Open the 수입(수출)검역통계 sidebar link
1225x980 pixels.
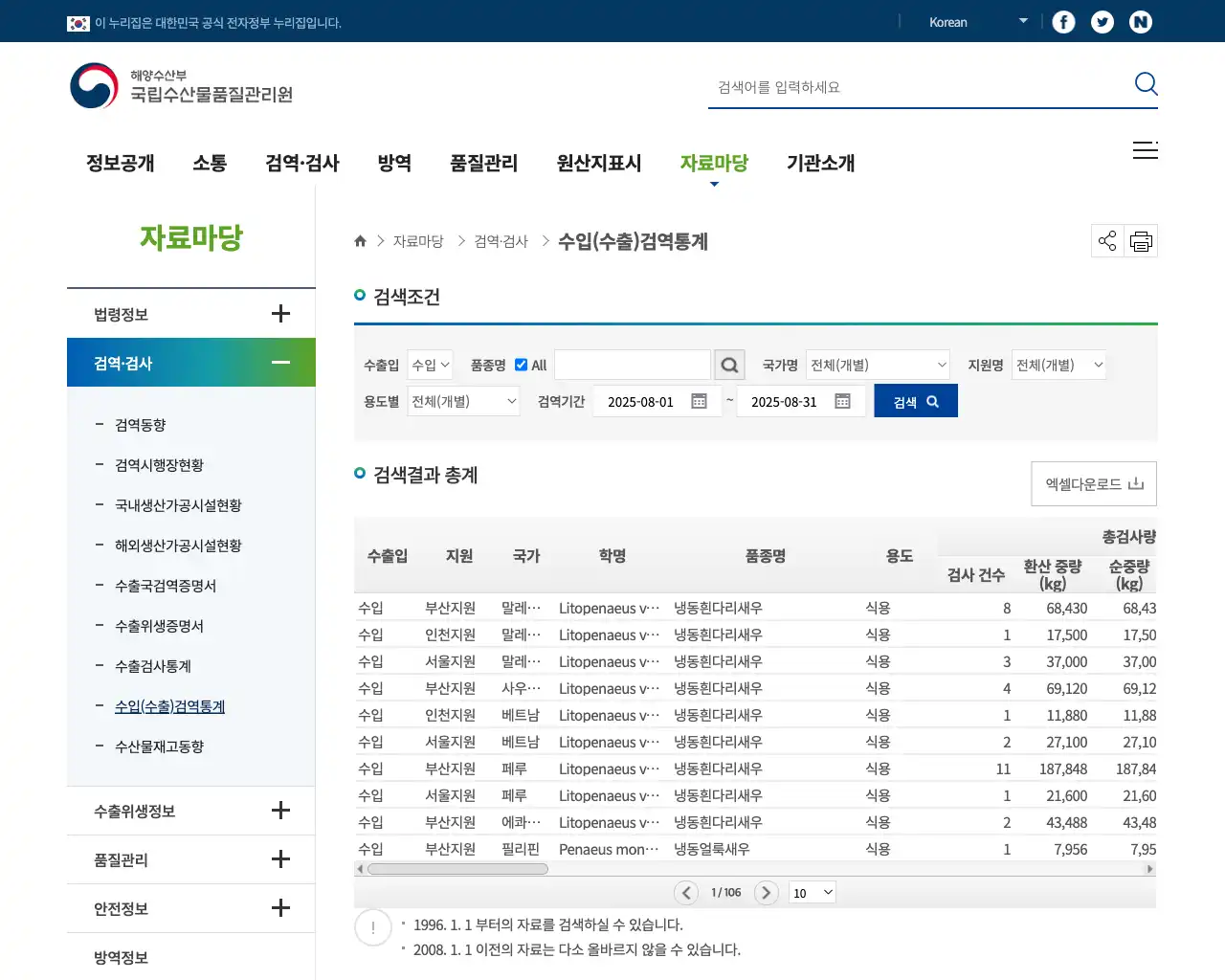[x=169, y=706]
